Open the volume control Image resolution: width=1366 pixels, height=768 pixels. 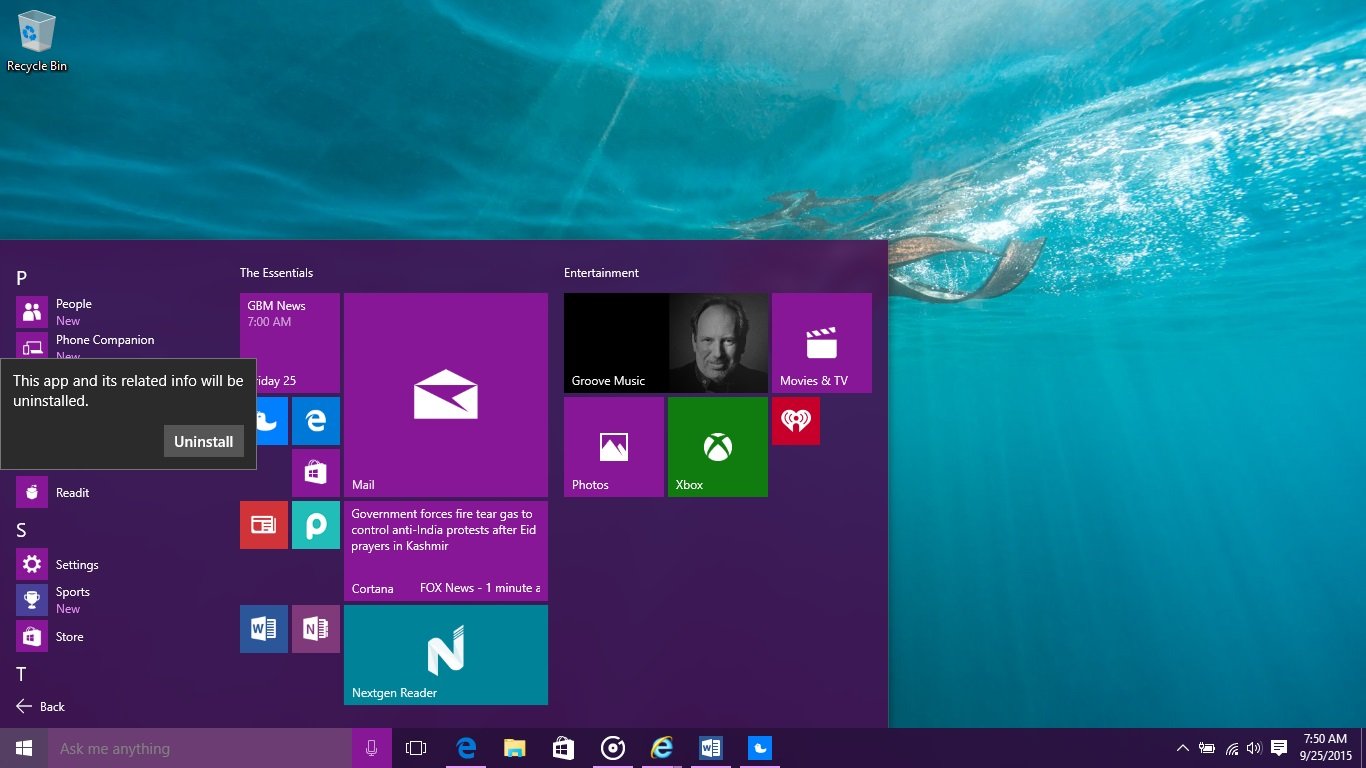(x=1254, y=748)
